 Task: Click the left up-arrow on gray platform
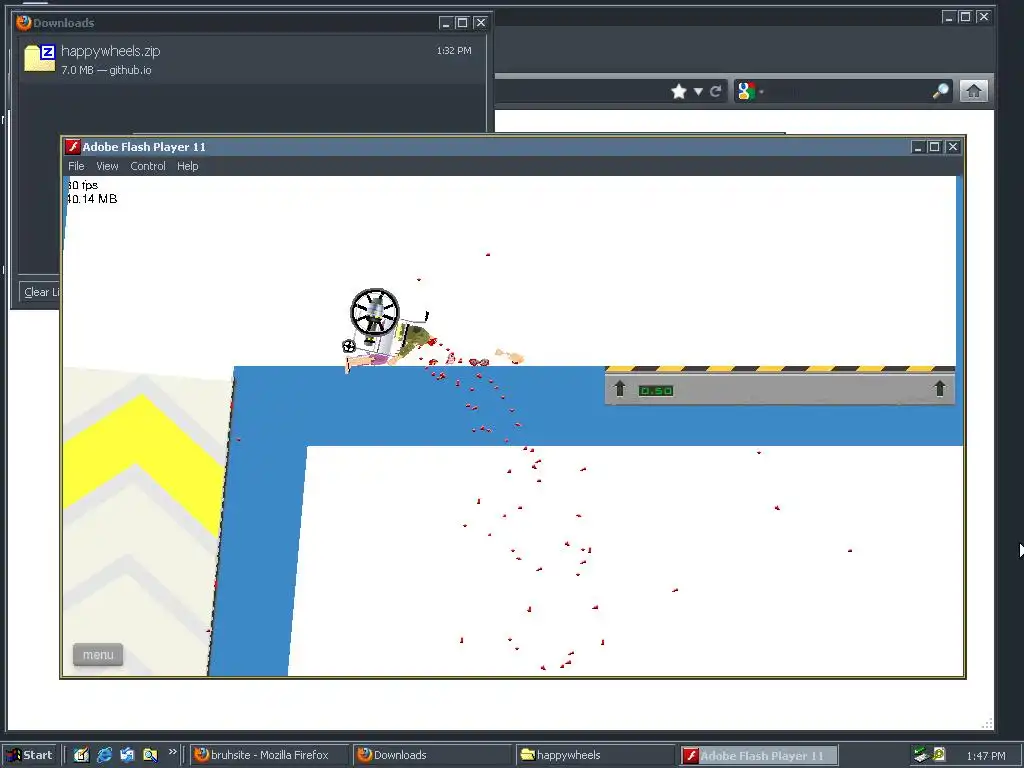point(620,389)
